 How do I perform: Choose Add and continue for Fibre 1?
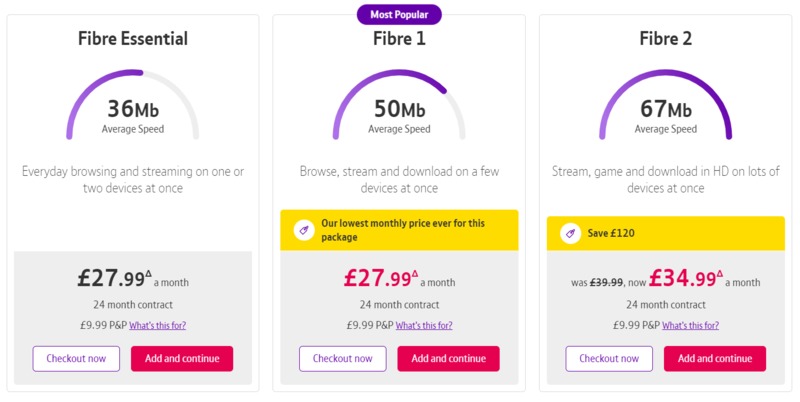448,359
